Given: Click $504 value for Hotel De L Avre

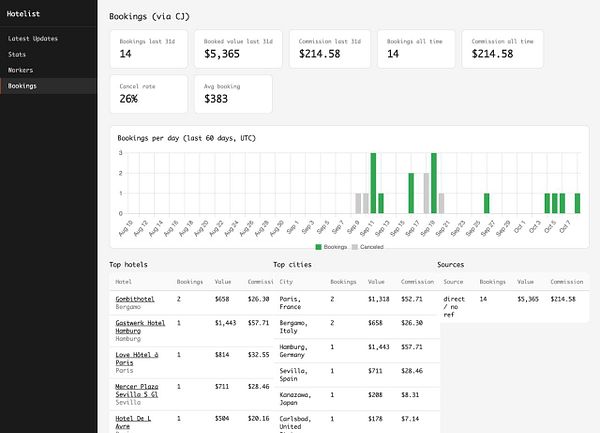Looking at the screenshot, I should 222,418.
